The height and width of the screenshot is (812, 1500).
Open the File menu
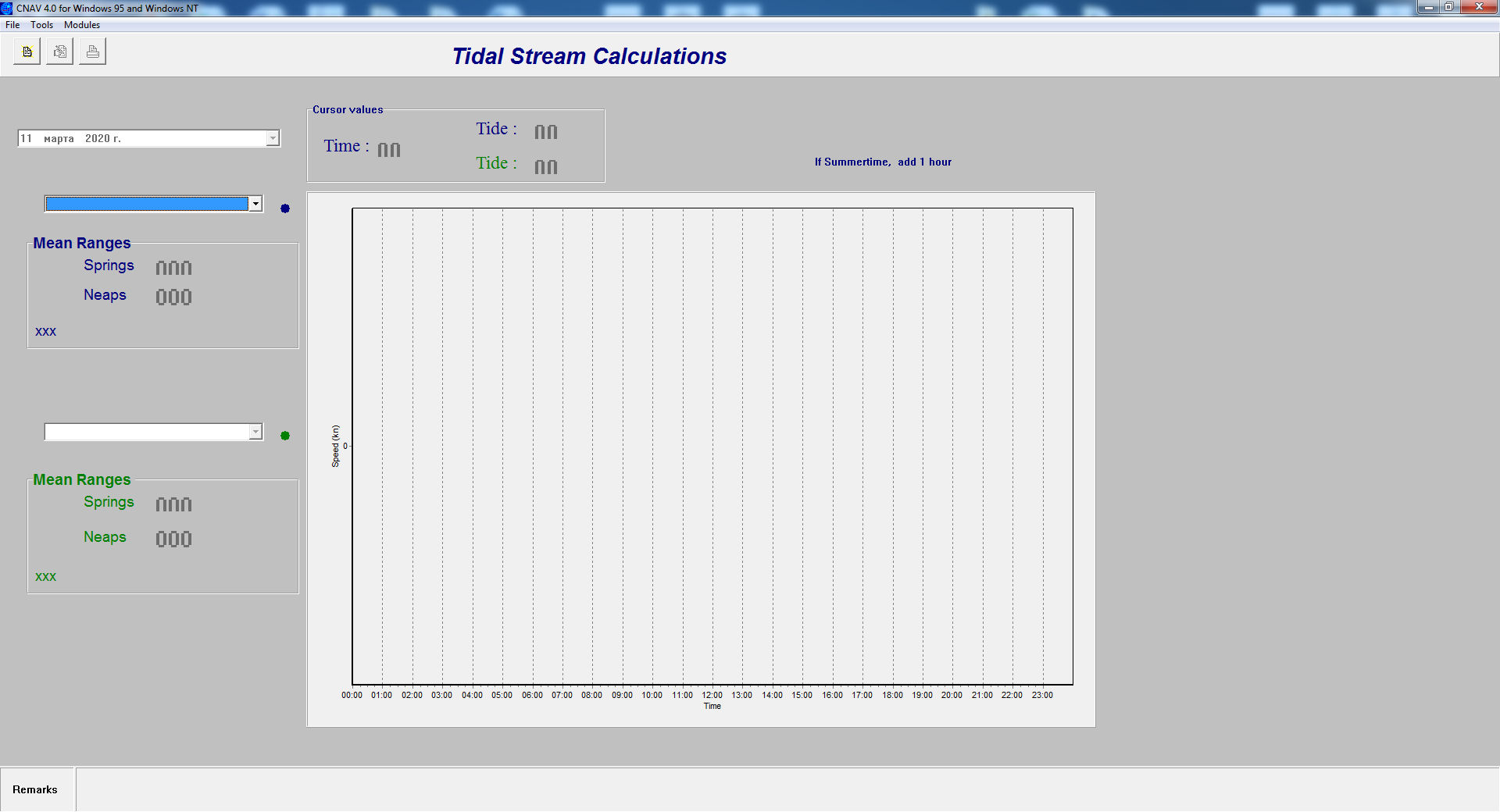[x=12, y=25]
